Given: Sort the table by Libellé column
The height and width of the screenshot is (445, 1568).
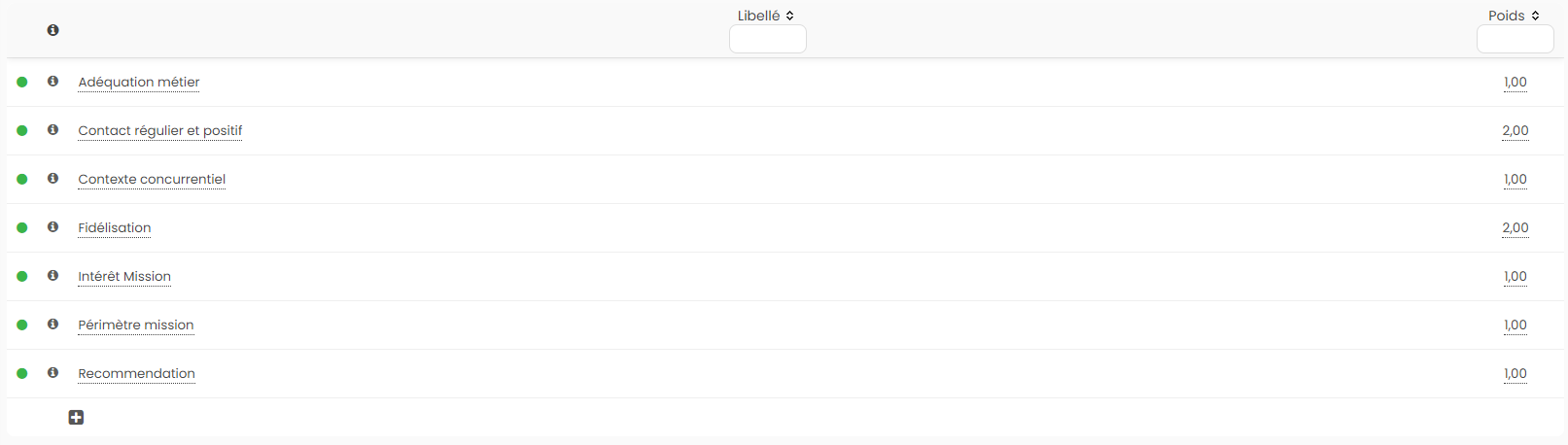Looking at the screenshot, I should [766, 16].
